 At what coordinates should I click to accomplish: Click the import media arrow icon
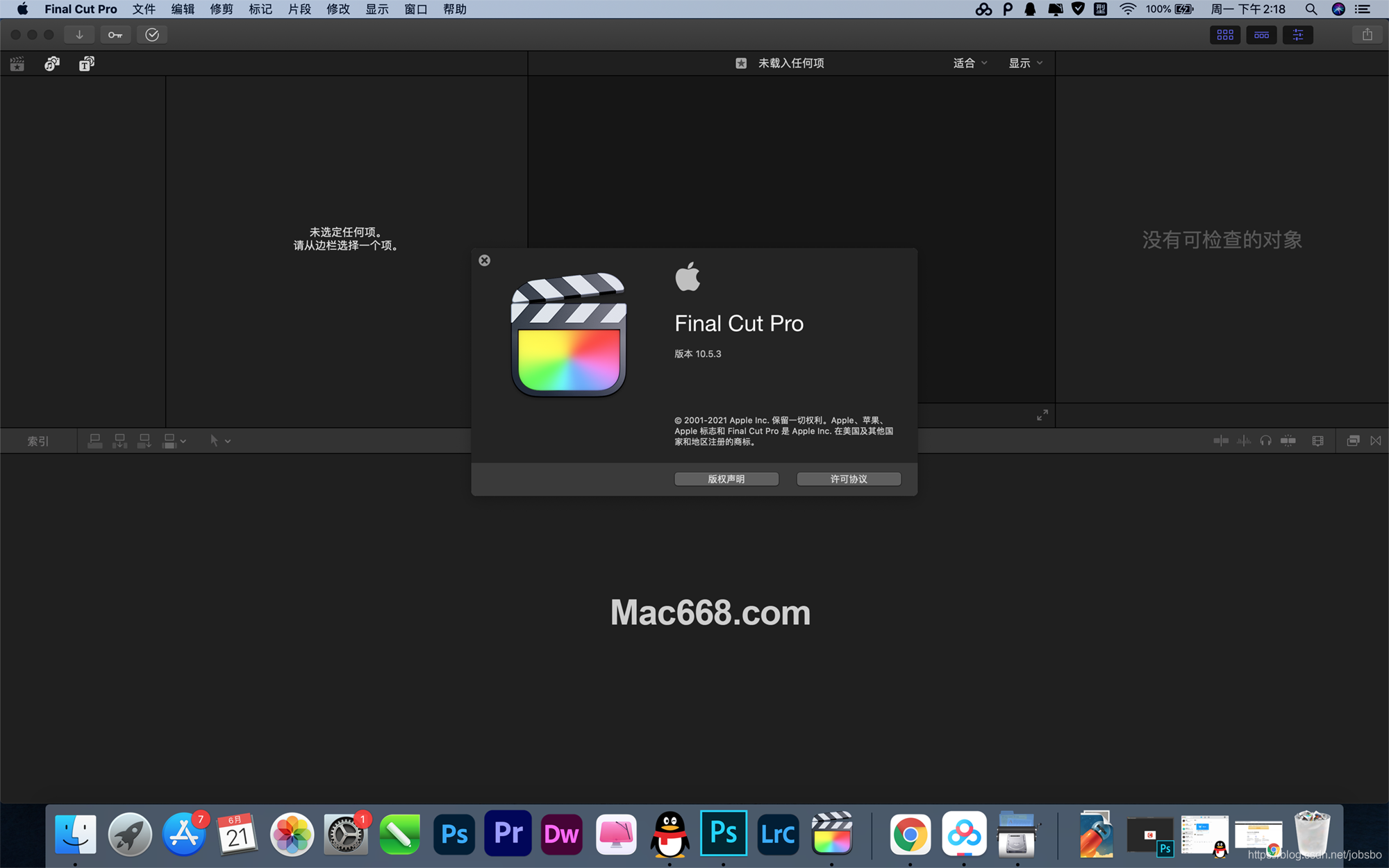pos(79,35)
